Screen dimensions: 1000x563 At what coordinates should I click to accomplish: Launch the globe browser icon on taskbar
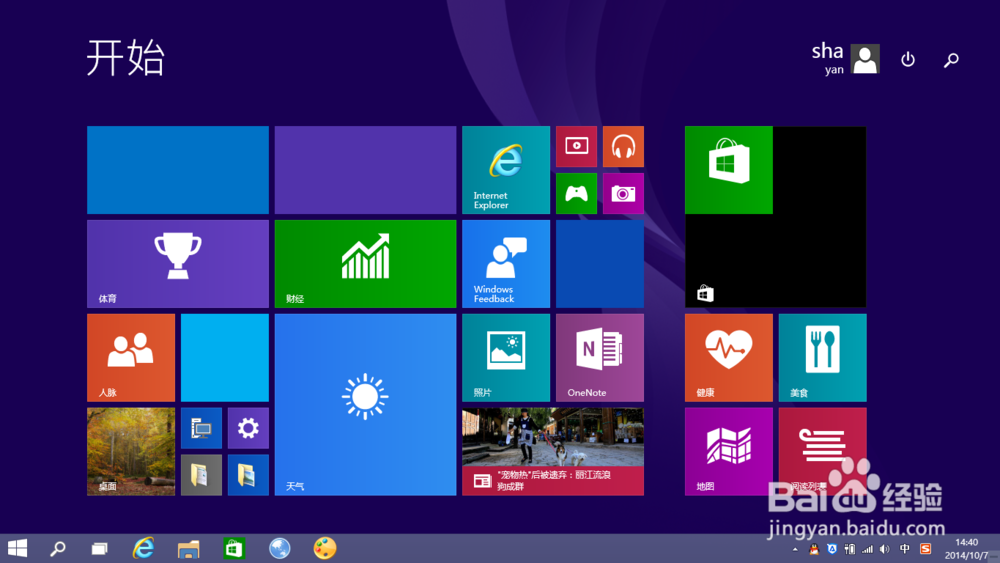[x=279, y=548]
